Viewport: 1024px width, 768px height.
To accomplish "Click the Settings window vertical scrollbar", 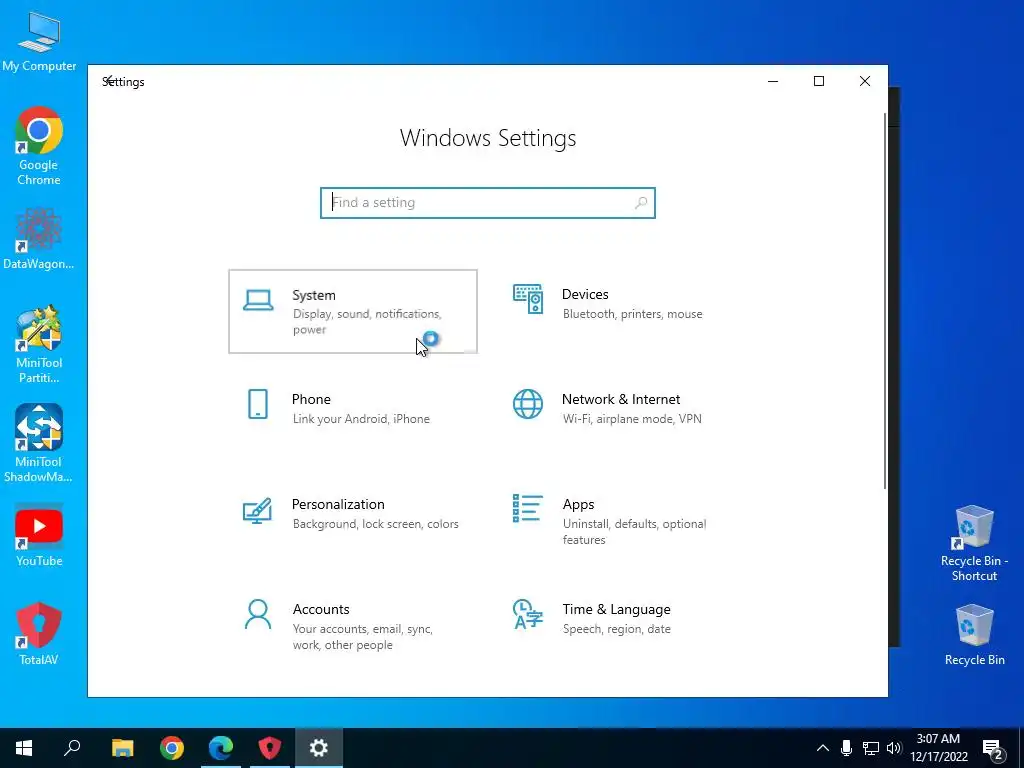I will click(x=885, y=300).
